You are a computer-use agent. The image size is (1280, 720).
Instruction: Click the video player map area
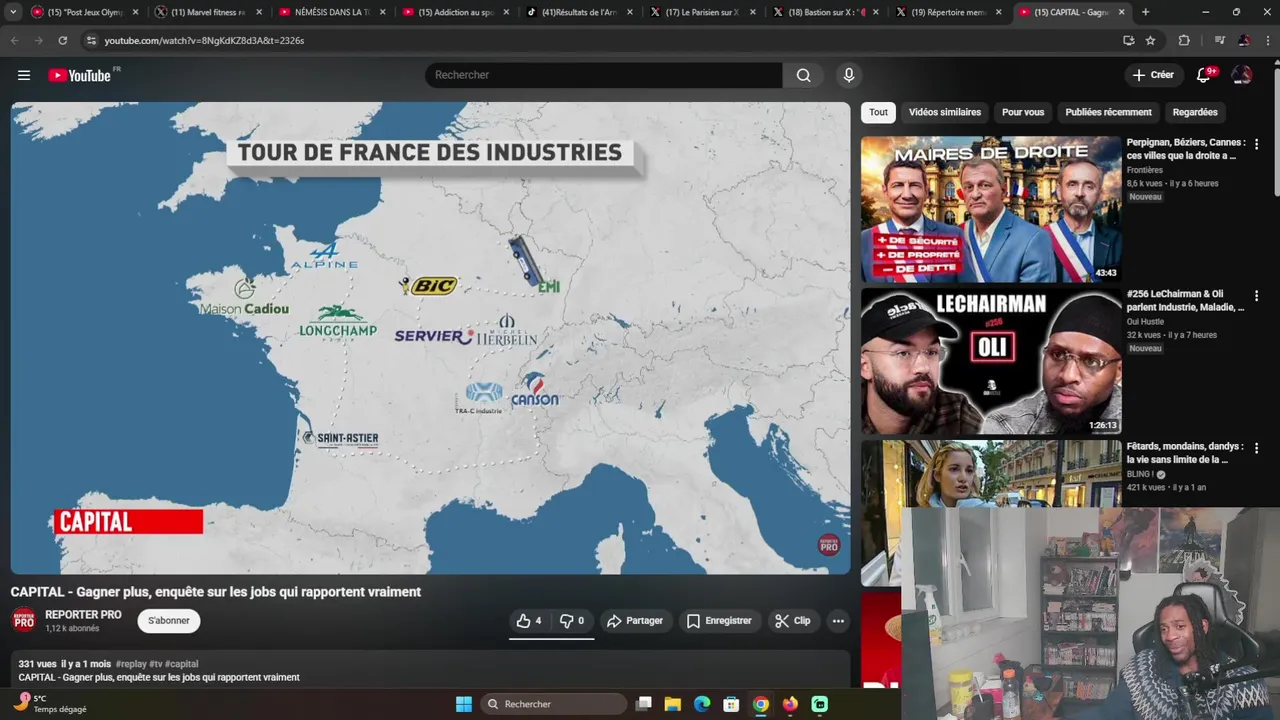point(430,337)
